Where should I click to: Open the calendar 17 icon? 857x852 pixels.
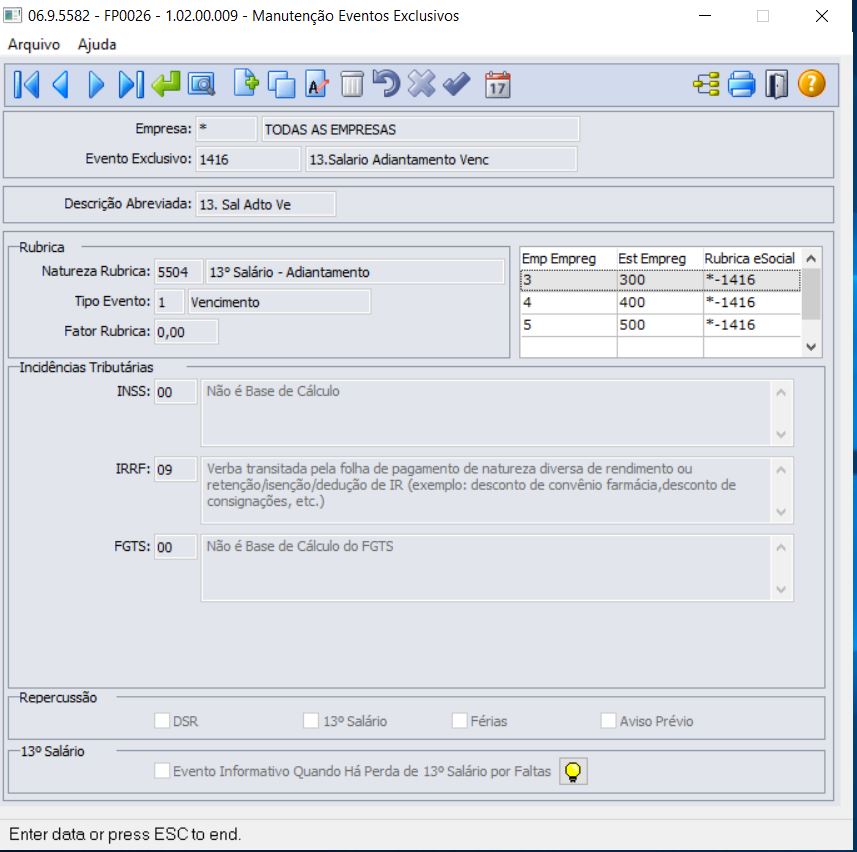pos(497,85)
